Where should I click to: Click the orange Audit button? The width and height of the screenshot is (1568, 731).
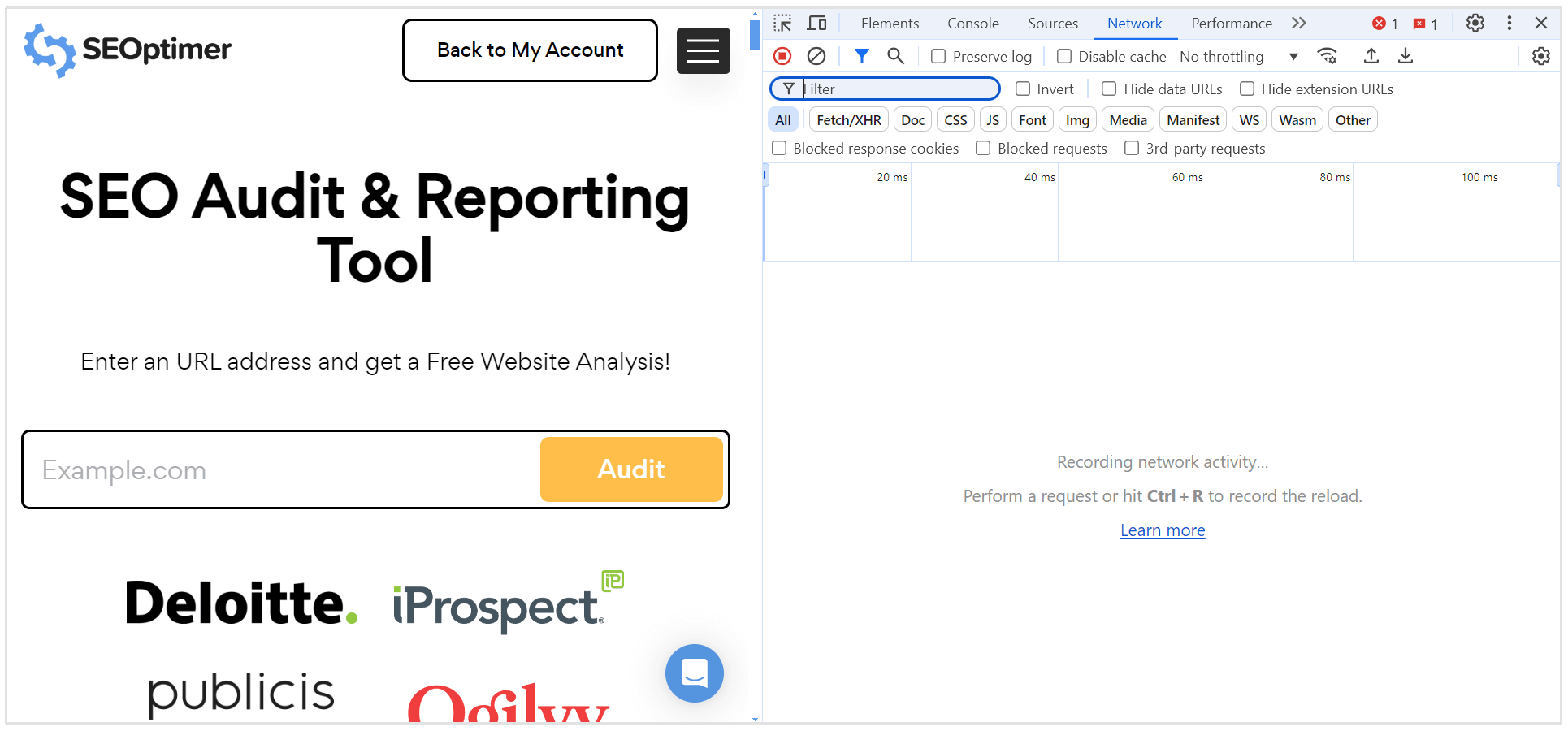click(631, 469)
